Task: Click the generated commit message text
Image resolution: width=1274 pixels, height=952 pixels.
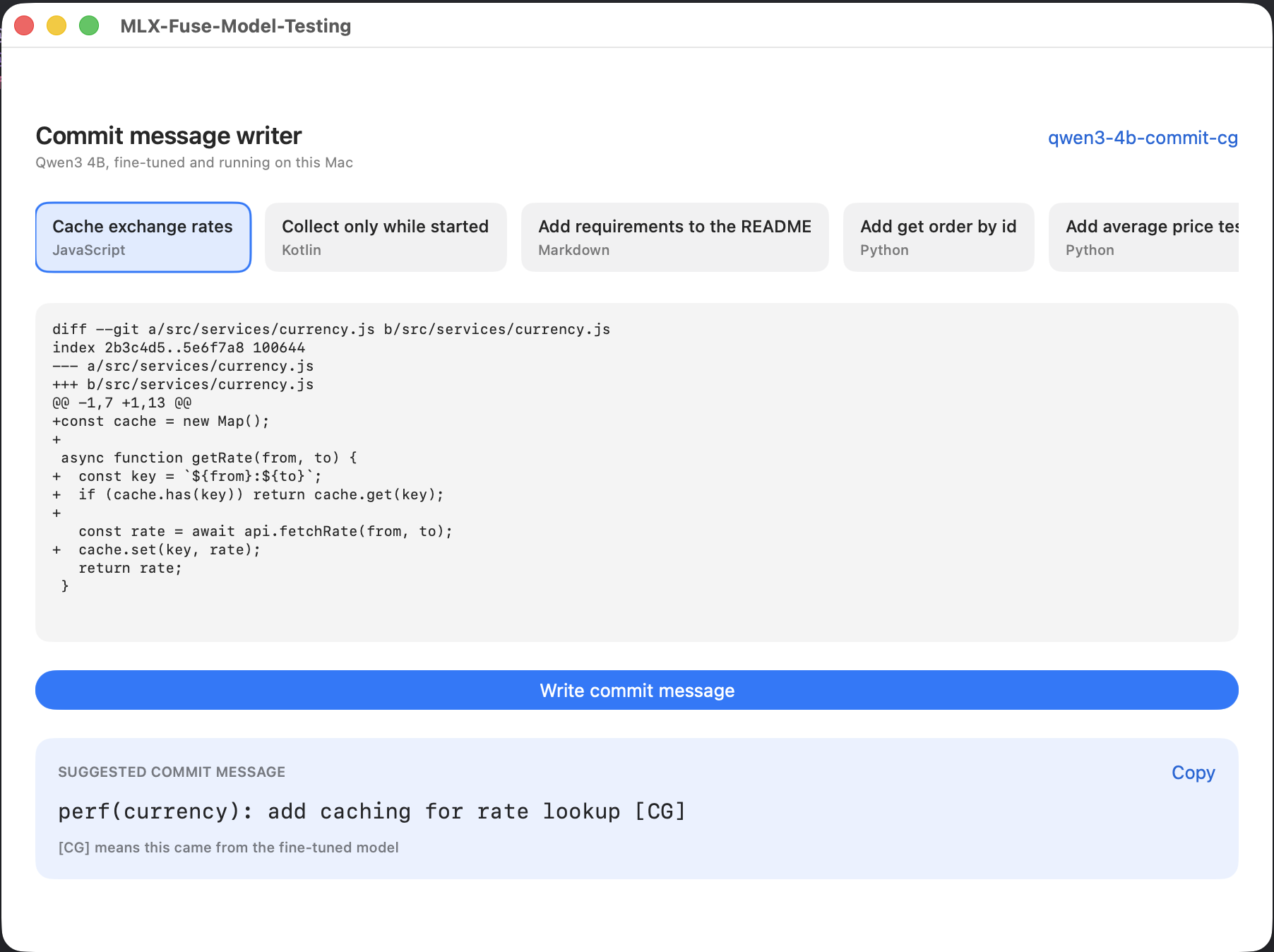Action: [372, 811]
